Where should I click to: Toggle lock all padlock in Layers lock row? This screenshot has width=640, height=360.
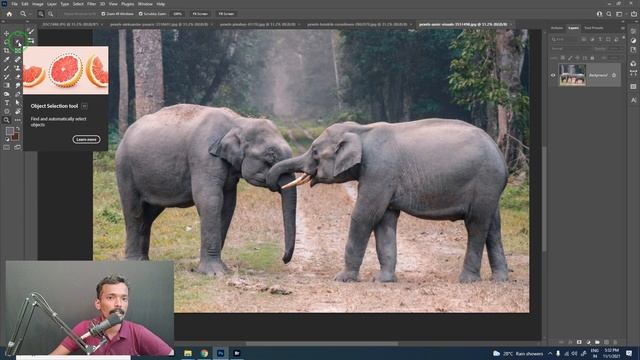[x=593, y=58]
